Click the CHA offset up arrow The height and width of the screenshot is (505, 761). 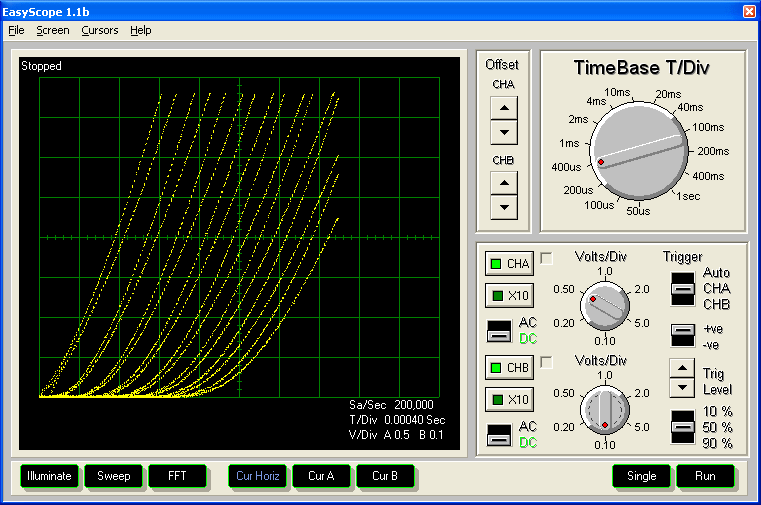[x=504, y=107]
